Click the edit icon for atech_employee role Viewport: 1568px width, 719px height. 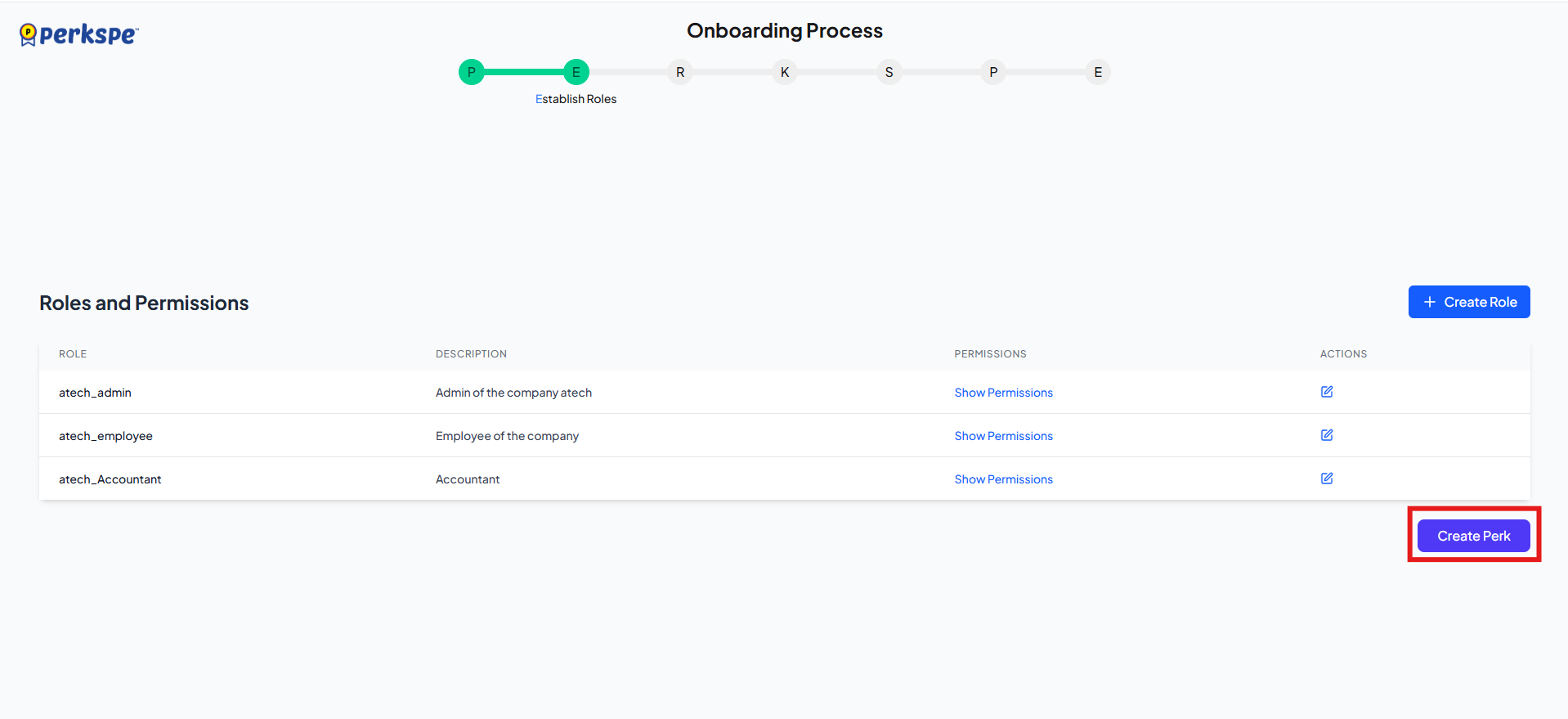point(1327,435)
